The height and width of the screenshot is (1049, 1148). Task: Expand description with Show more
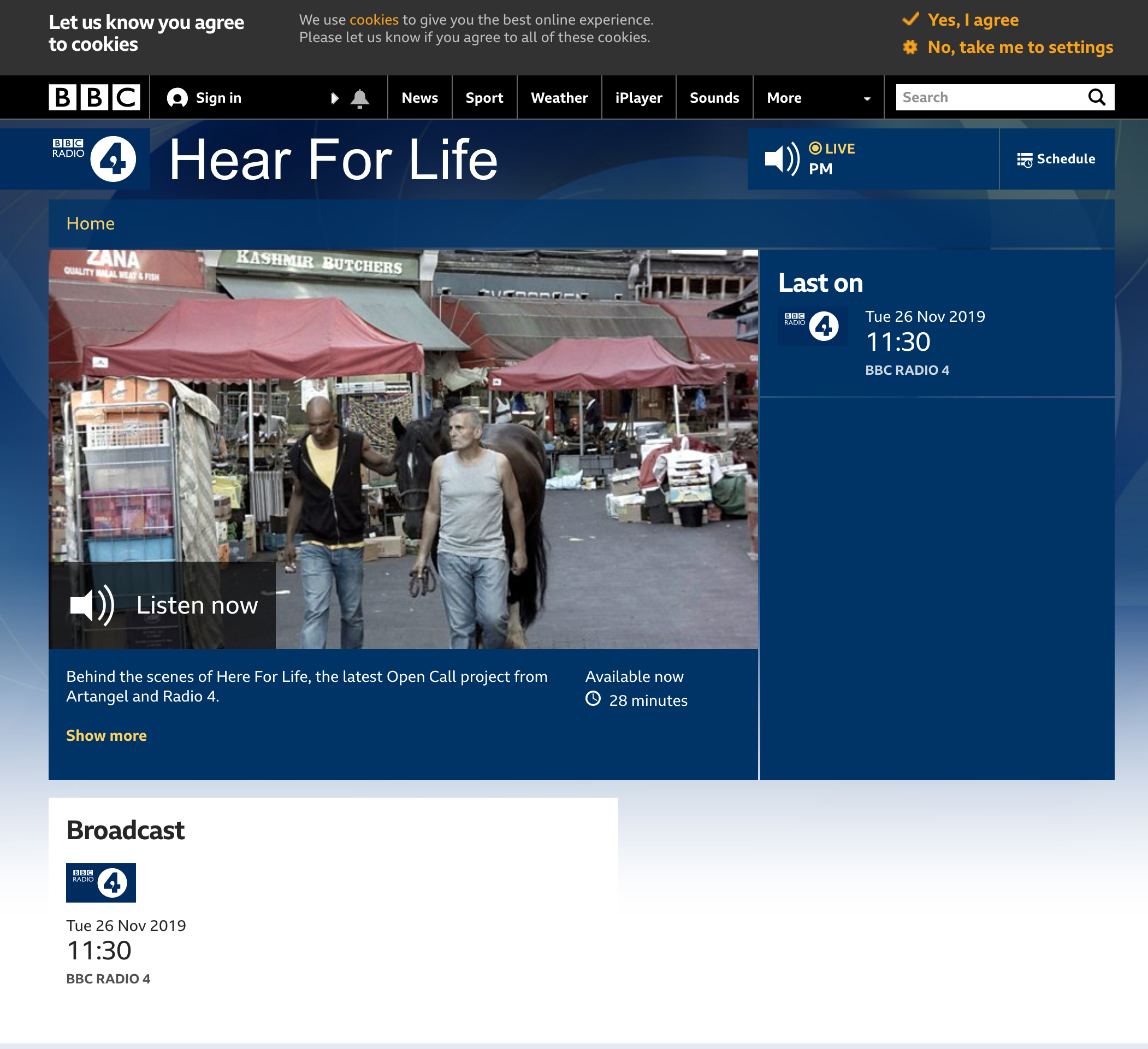pos(106,735)
